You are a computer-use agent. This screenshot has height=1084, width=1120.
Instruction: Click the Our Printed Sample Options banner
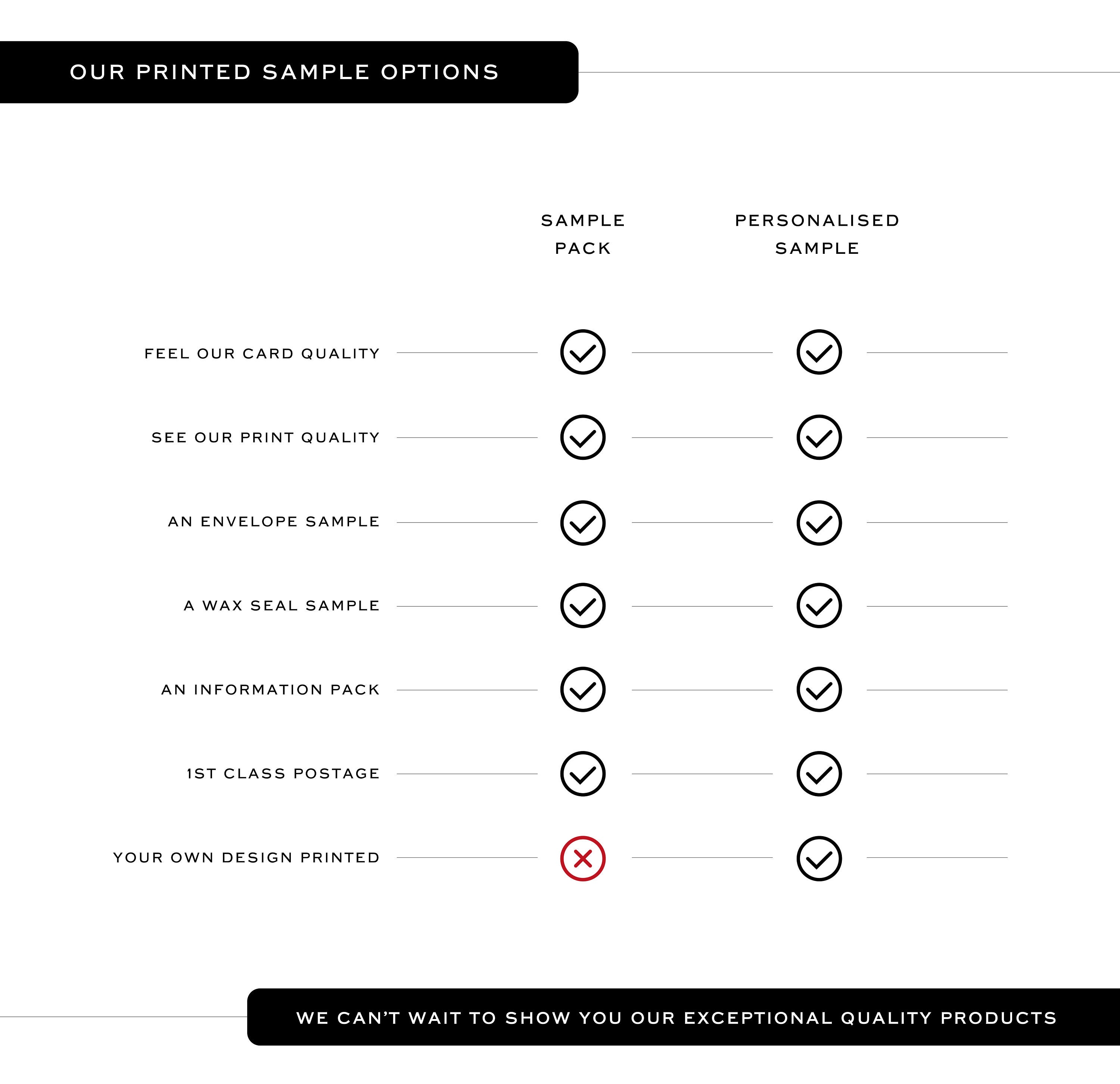coord(289,72)
